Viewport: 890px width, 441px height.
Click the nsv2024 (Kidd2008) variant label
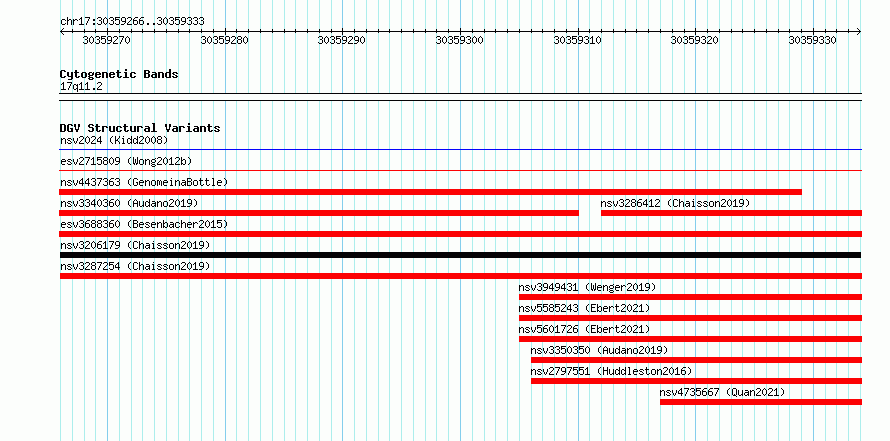(114, 140)
